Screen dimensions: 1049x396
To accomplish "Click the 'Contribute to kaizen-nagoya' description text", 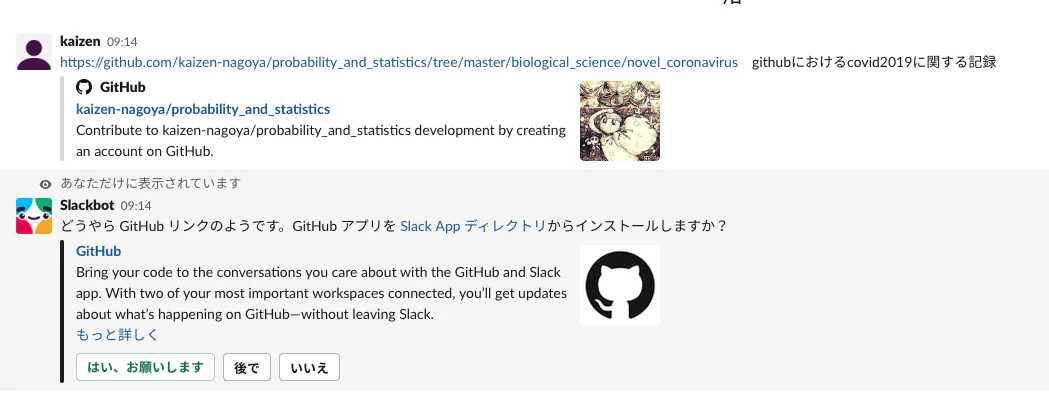I will (x=321, y=140).
